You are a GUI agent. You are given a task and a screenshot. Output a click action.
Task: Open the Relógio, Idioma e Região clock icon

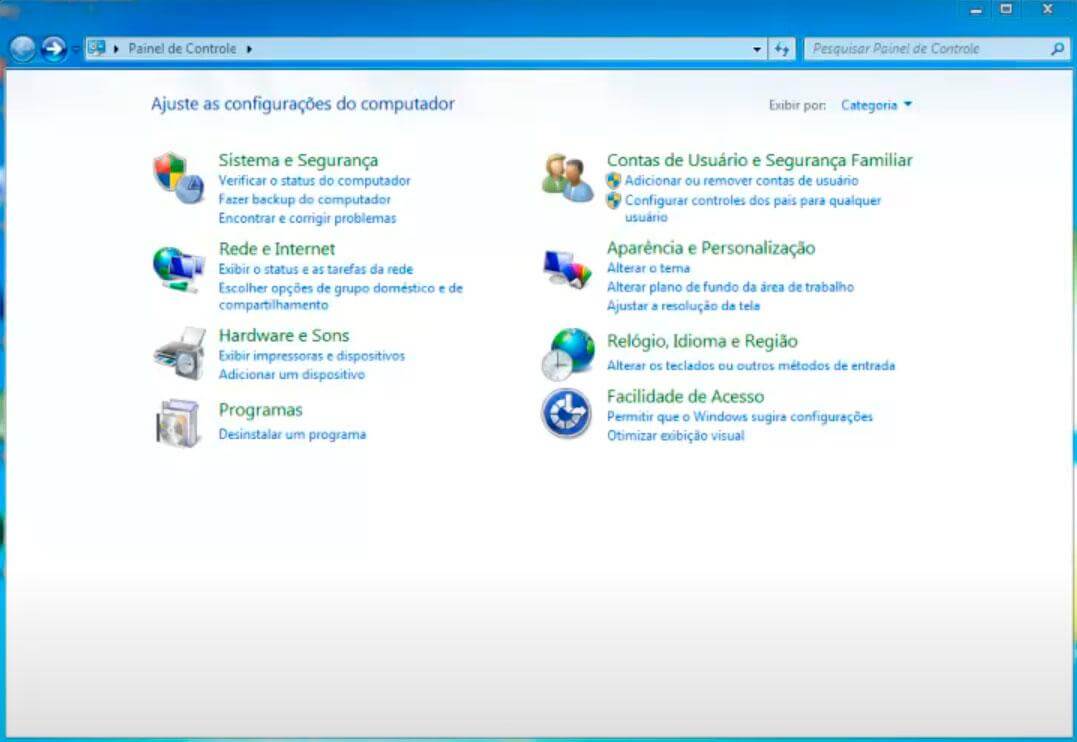point(567,355)
